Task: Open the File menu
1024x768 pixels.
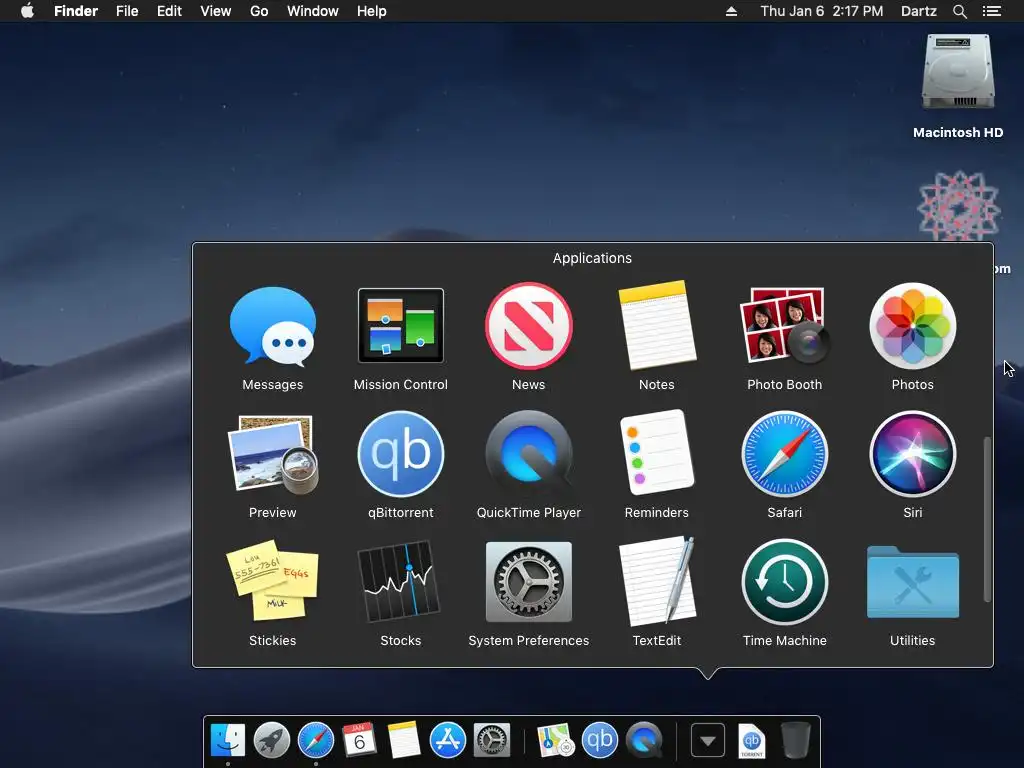Action: [x=127, y=11]
